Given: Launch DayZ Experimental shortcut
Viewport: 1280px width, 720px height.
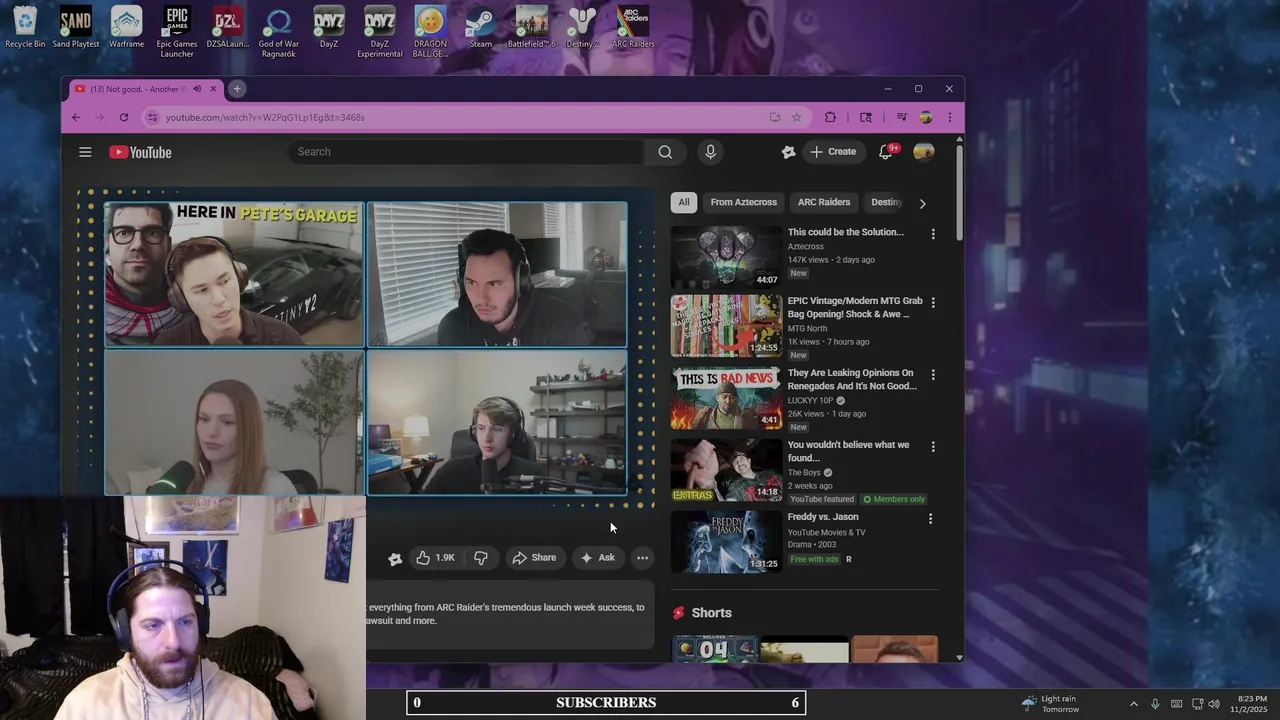Looking at the screenshot, I should point(380,32).
